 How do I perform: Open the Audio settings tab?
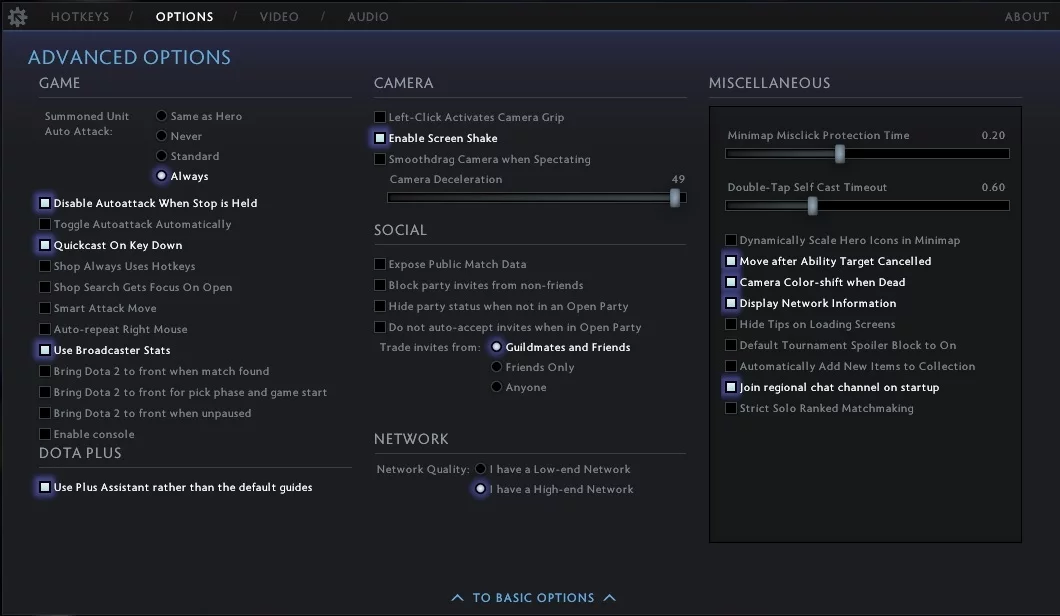pyautogui.click(x=368, y=17)
